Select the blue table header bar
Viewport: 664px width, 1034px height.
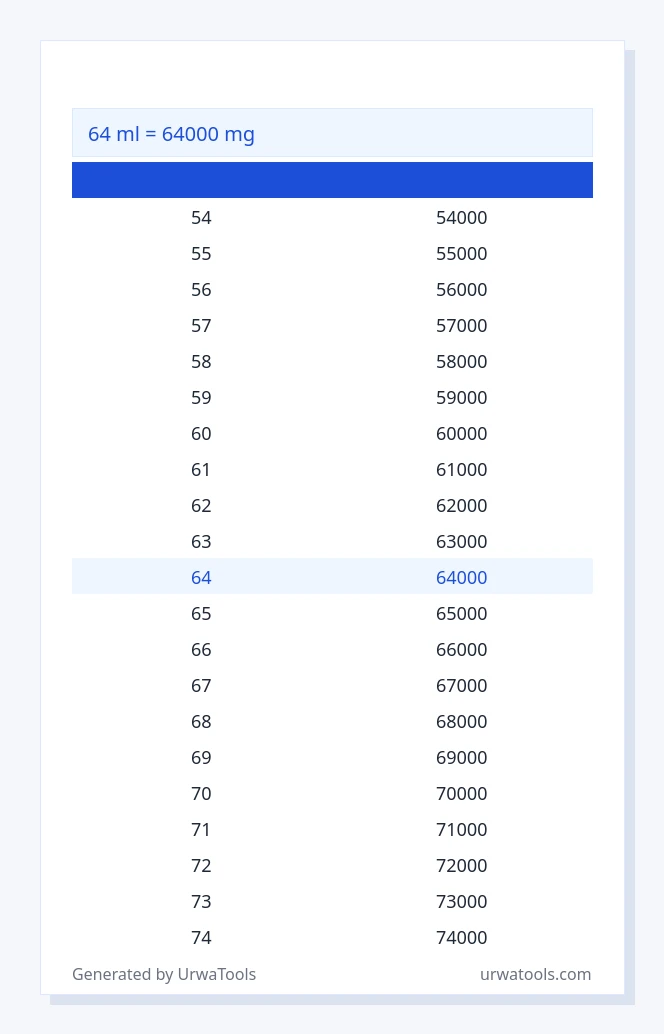click(332, 180)
